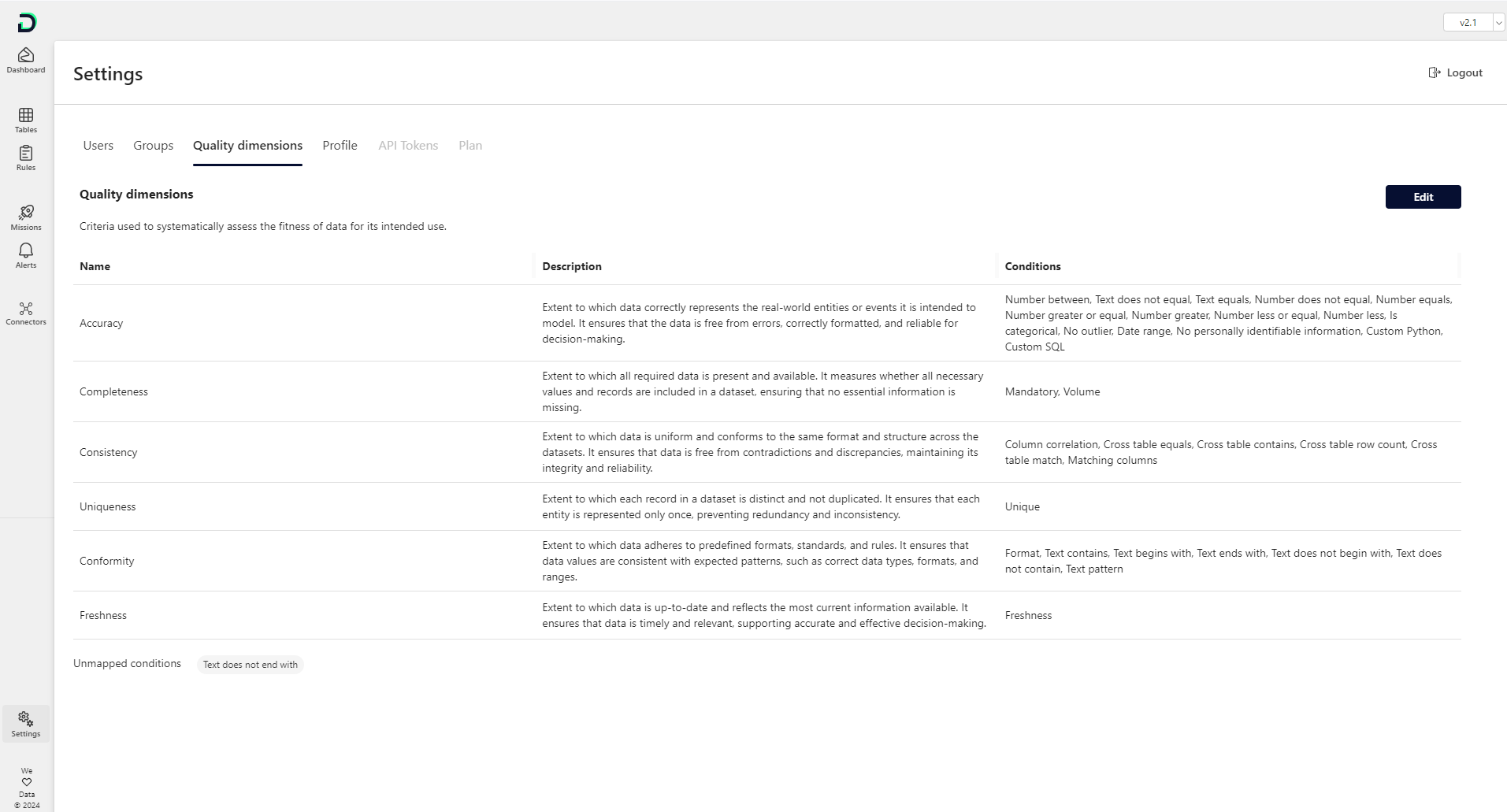Open the Rules clipboard icon
This screenshot has height=812, width=1507.
click(x=26, y=154)
